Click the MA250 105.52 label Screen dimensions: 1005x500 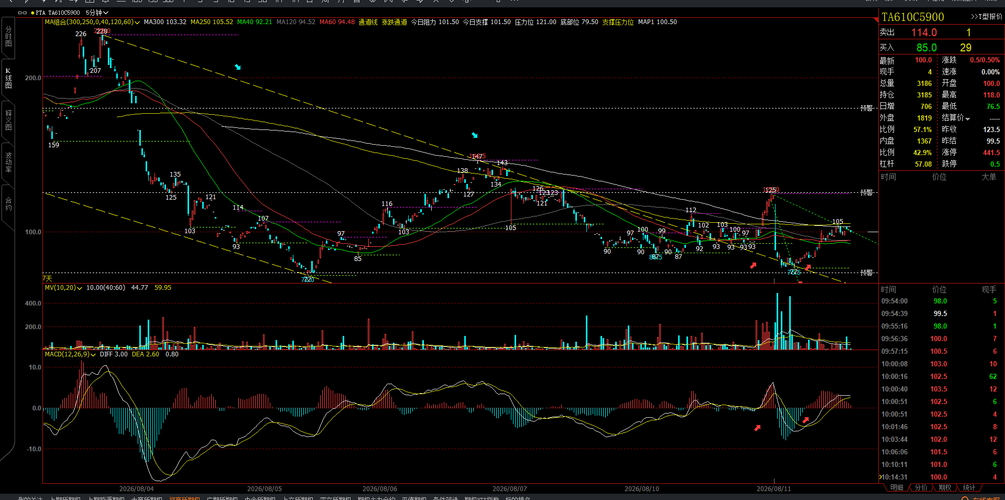coord(212,22)
